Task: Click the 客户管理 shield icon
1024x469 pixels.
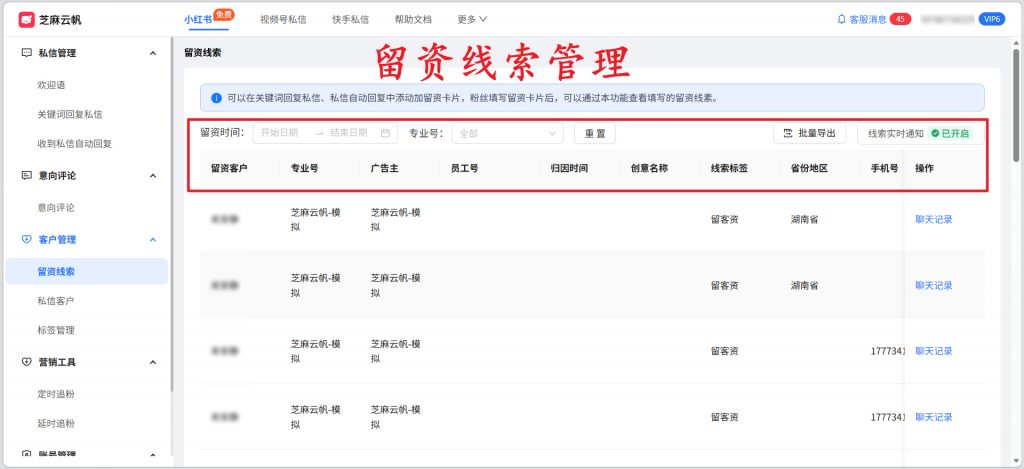Action: click(27, 240)
